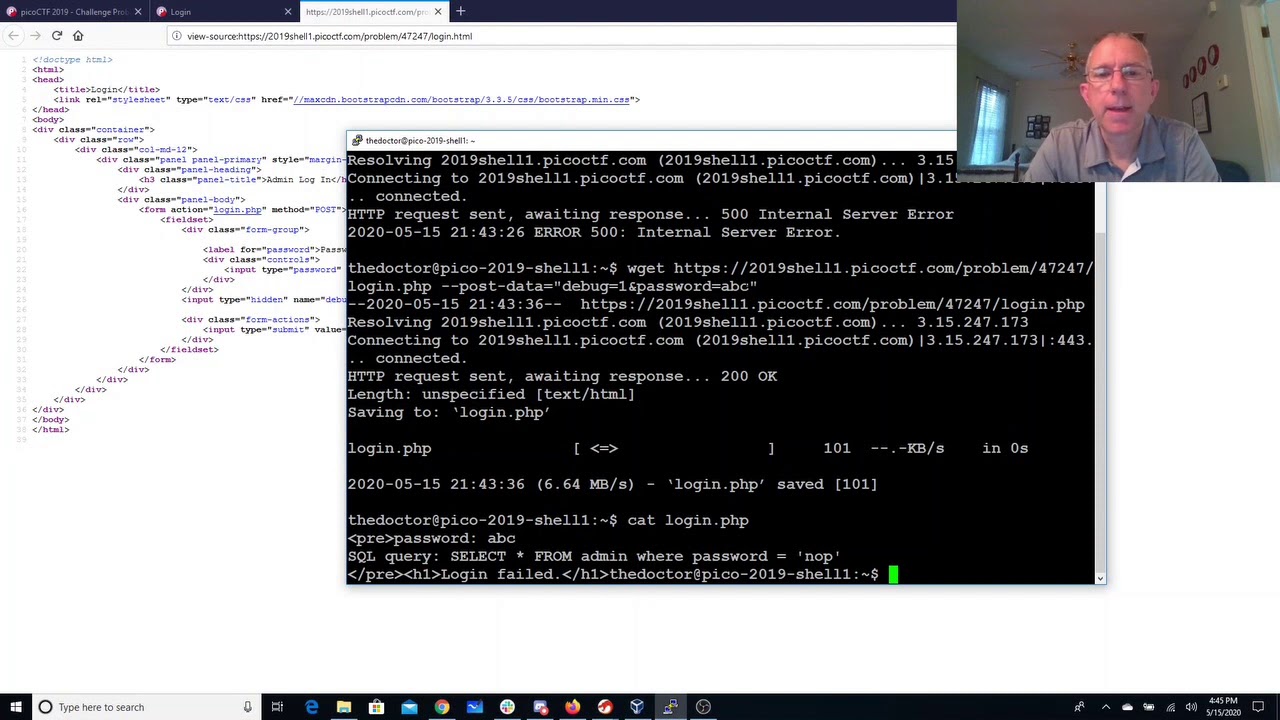Click the OneDrive cloud tray icon
The width and height of the screenshot is (1280, 720).
1128,707
